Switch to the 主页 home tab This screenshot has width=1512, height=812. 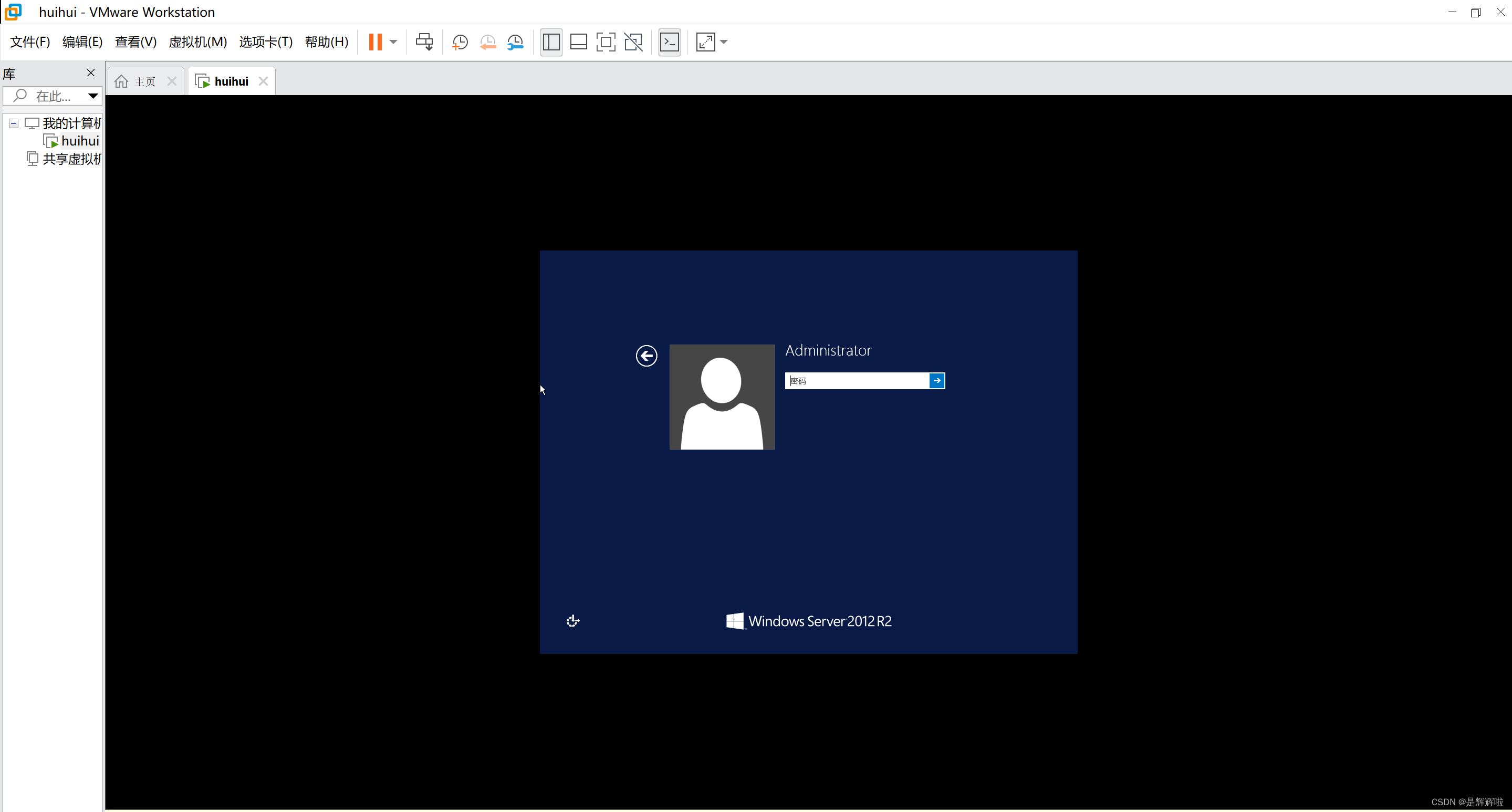pos(144,81)
